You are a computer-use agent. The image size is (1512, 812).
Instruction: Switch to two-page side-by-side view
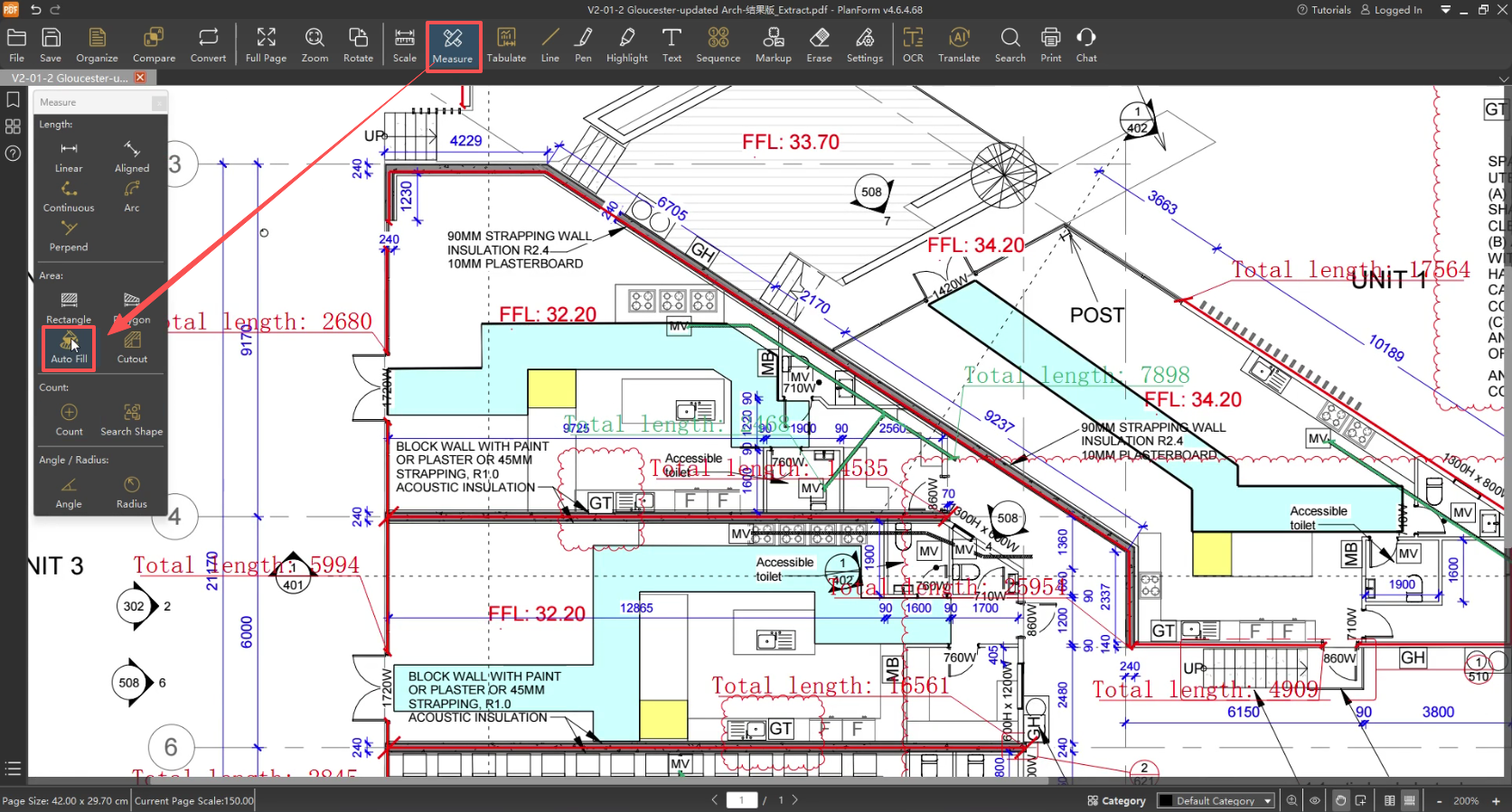click(1390, 800)
